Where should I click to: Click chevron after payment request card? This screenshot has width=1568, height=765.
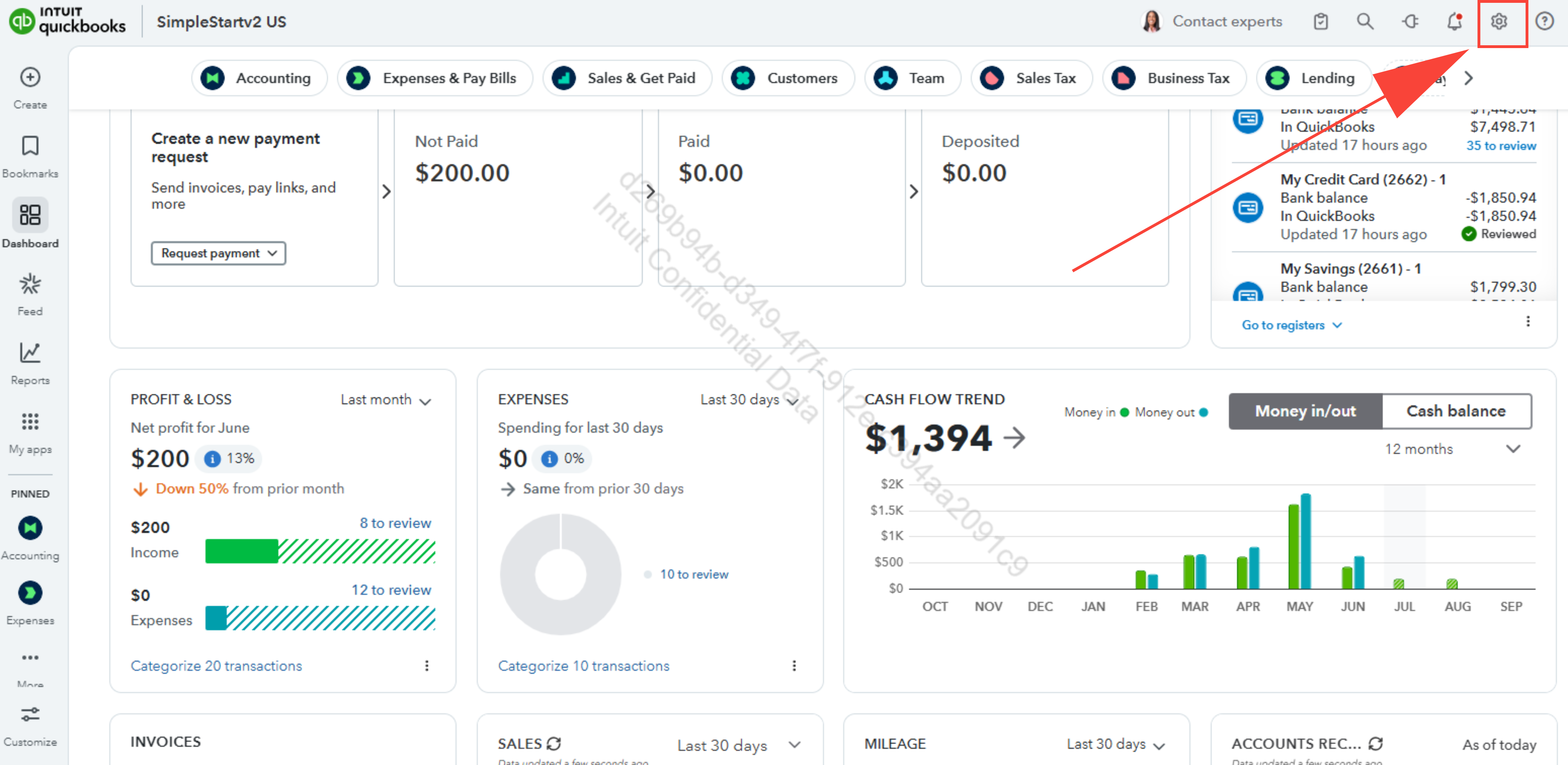[387, 192]
